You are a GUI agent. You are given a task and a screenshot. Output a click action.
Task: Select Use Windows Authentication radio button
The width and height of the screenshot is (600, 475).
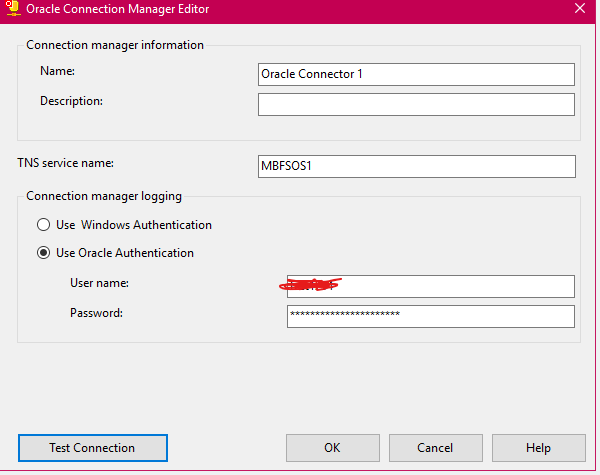pyautogui.click(x=44, y=225)
